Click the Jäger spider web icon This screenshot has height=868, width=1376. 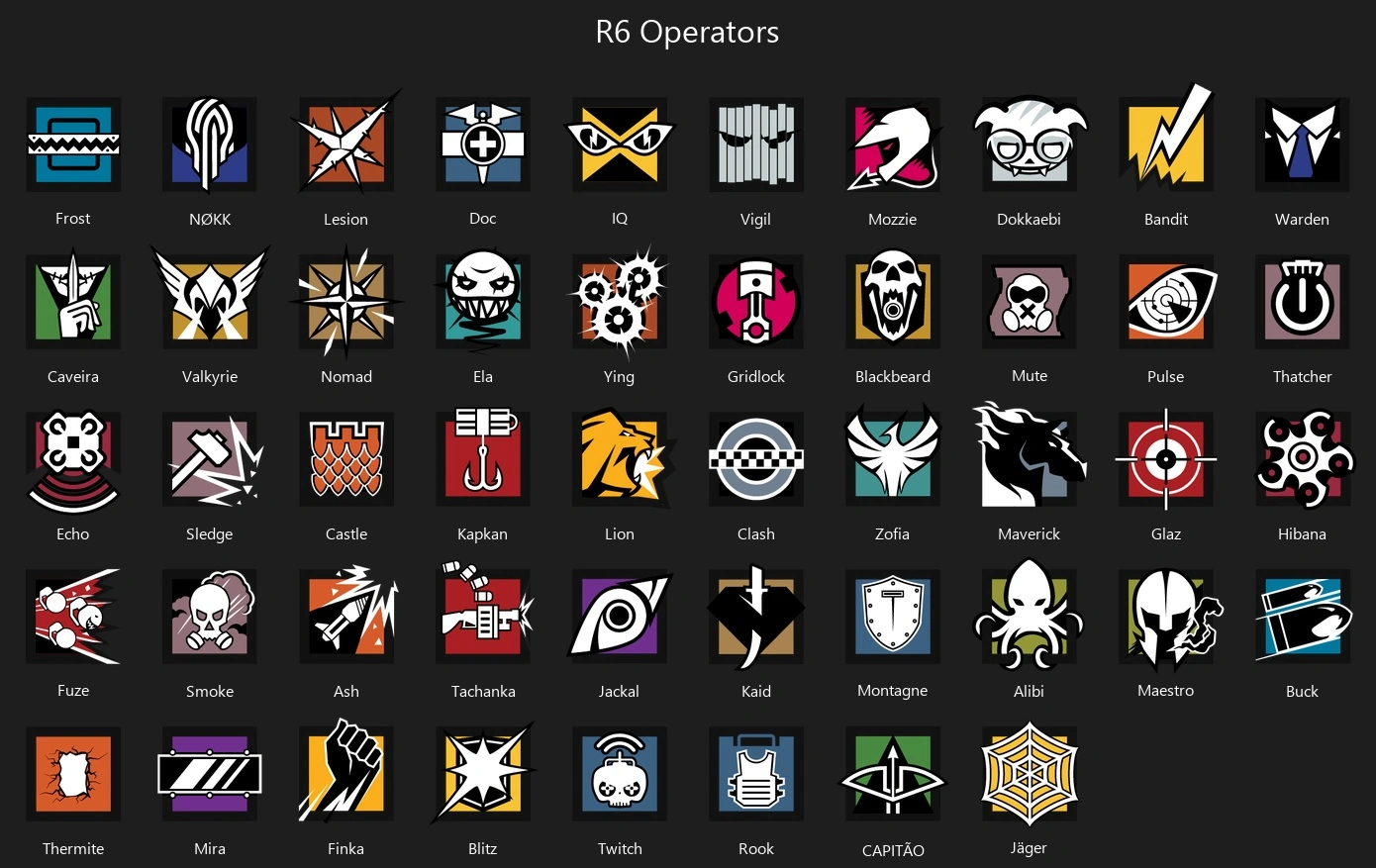pyautogui.click(x=1030, y=773)
